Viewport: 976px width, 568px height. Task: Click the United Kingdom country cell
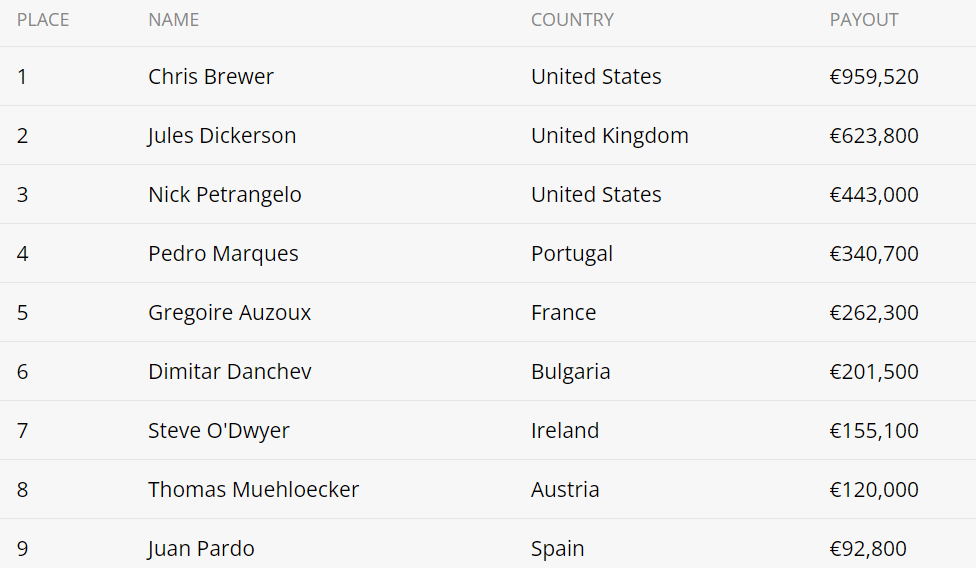(x=609, y=136)
